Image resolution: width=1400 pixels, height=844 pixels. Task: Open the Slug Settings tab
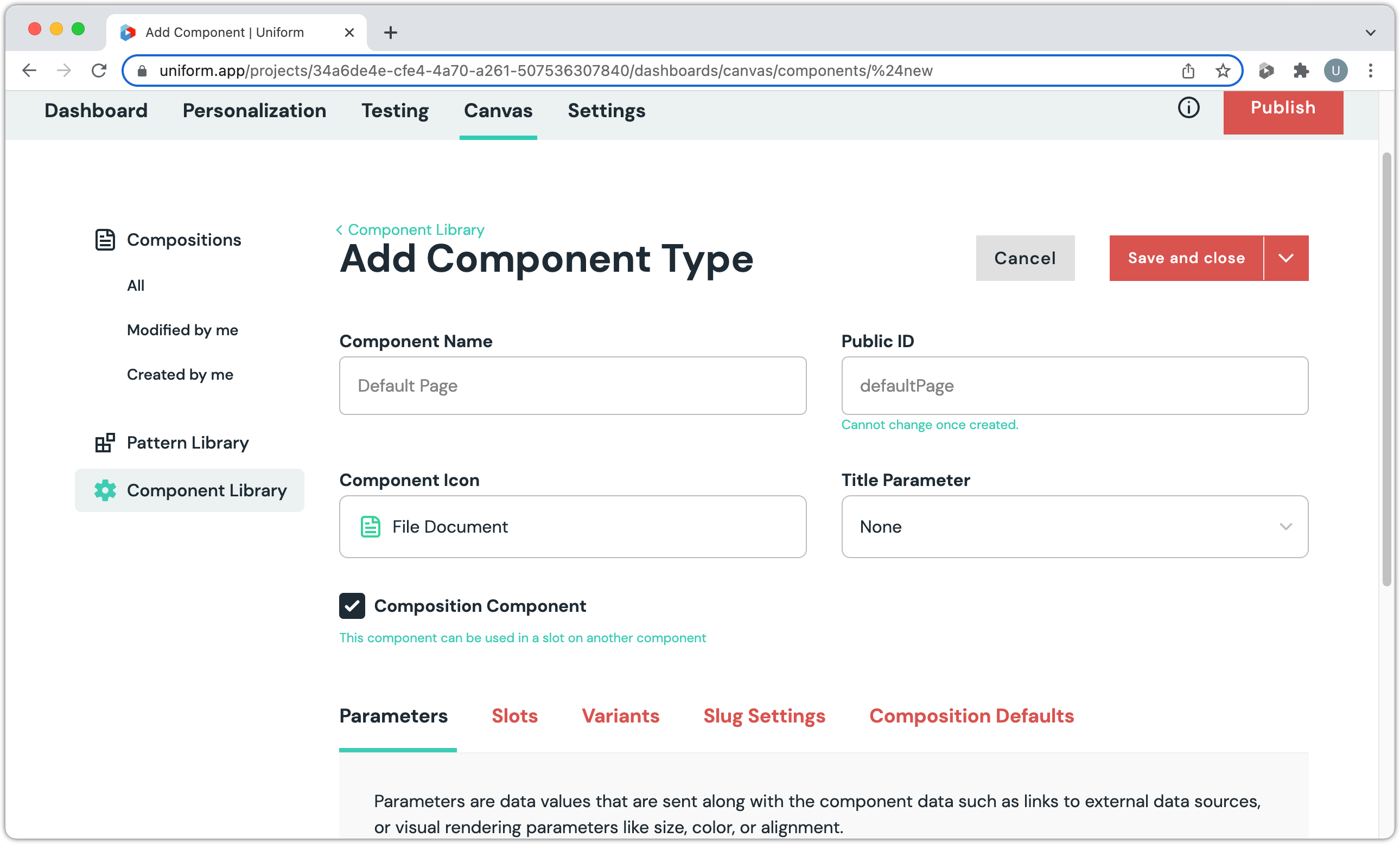coord(763,715)
